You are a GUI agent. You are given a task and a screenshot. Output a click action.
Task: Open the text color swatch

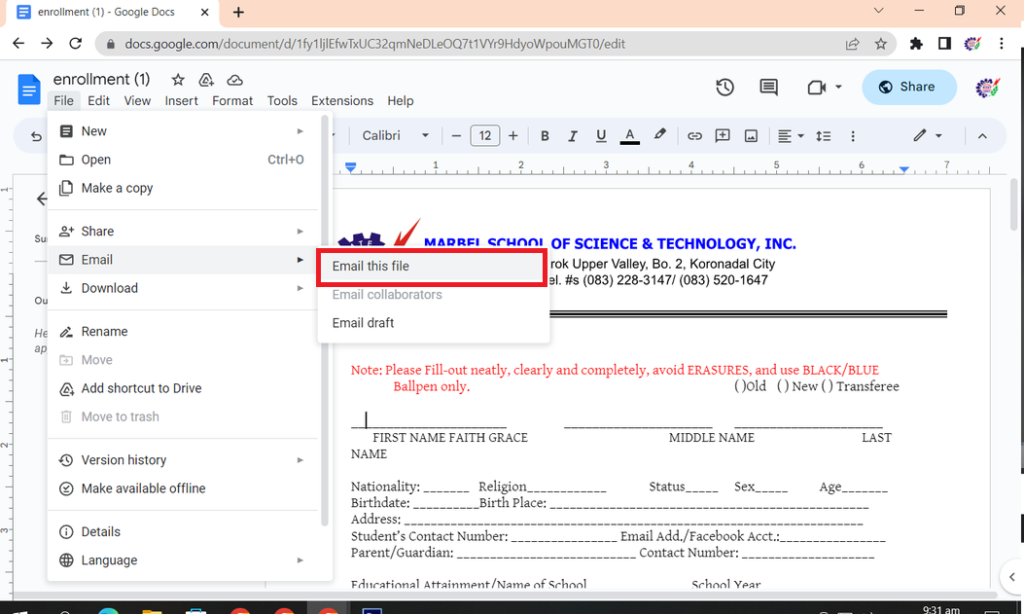(628, 135)
